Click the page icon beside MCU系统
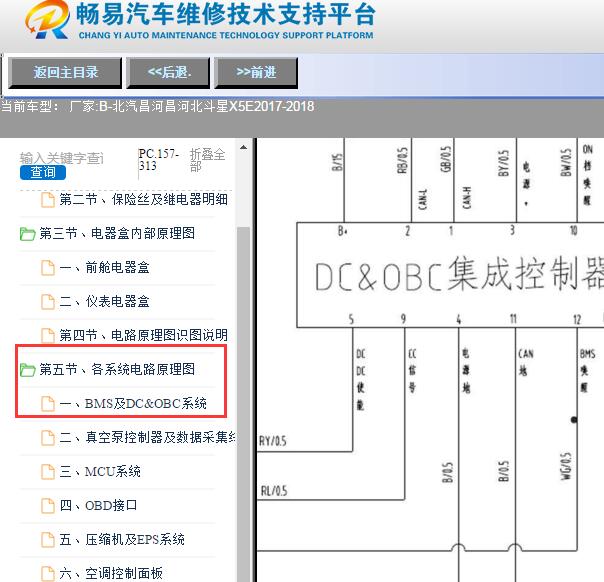The width and height of the screenshot is (604, 582). [48, 472]
